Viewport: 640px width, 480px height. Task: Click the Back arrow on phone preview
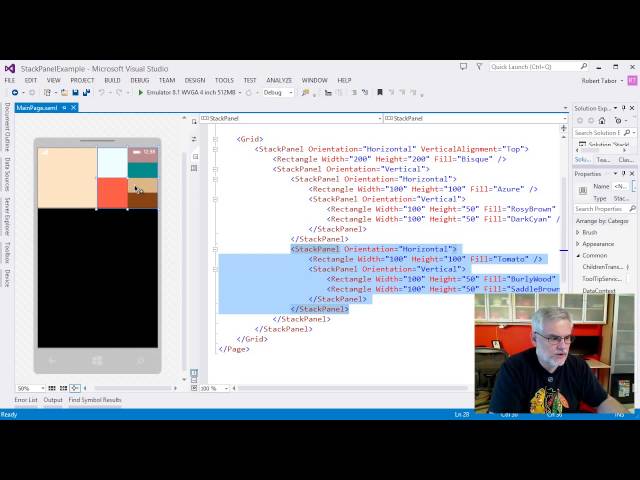tap(52, 361)
